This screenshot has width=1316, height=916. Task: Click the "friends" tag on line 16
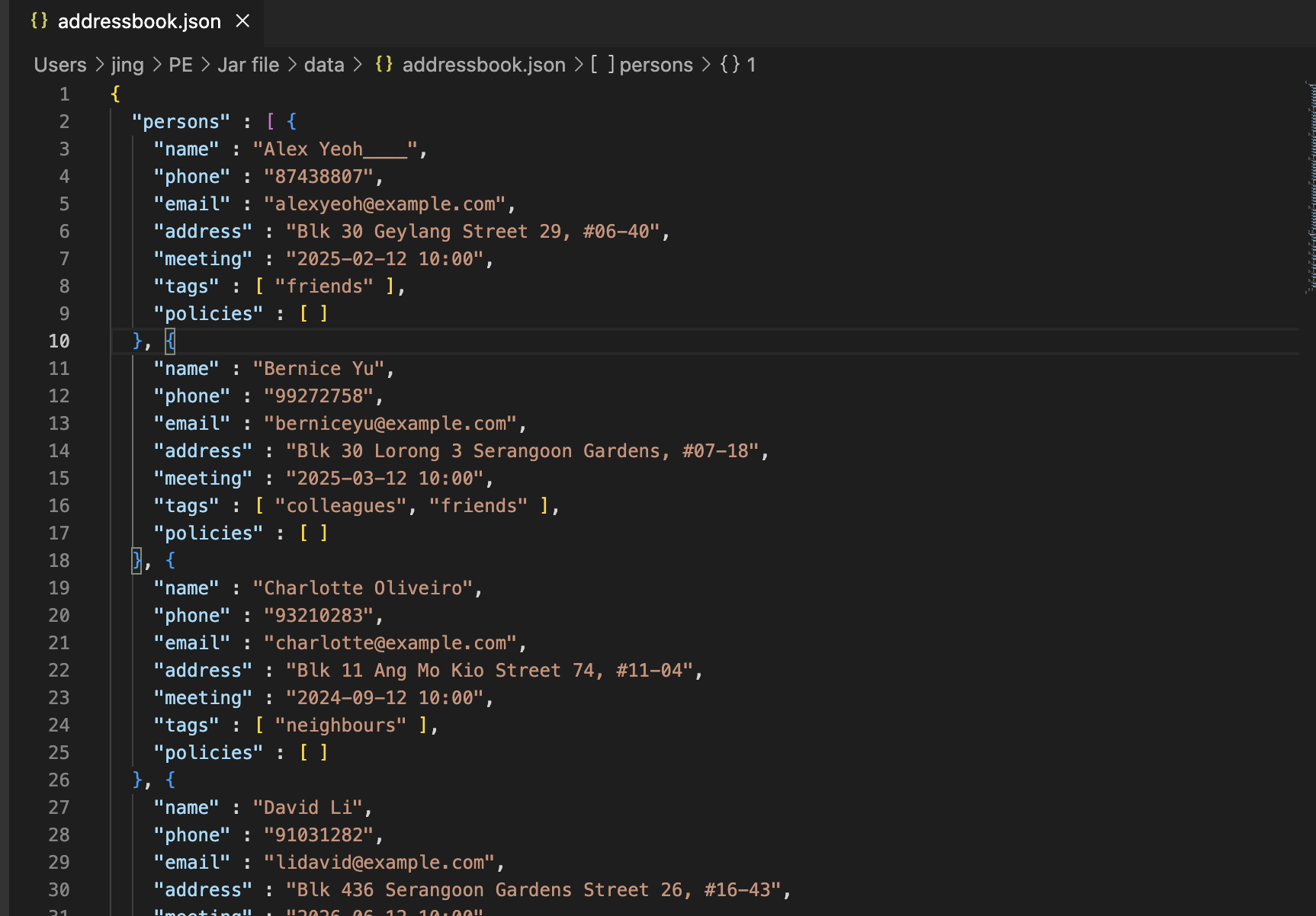tap(479, 506)
